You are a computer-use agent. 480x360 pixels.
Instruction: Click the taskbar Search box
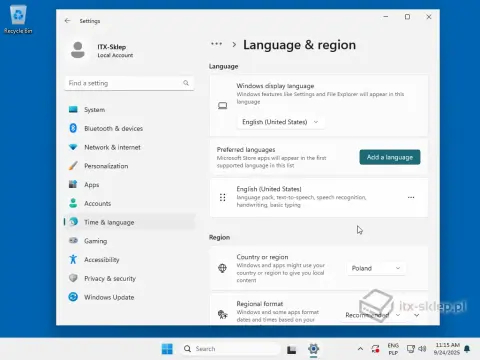(231, 349)
